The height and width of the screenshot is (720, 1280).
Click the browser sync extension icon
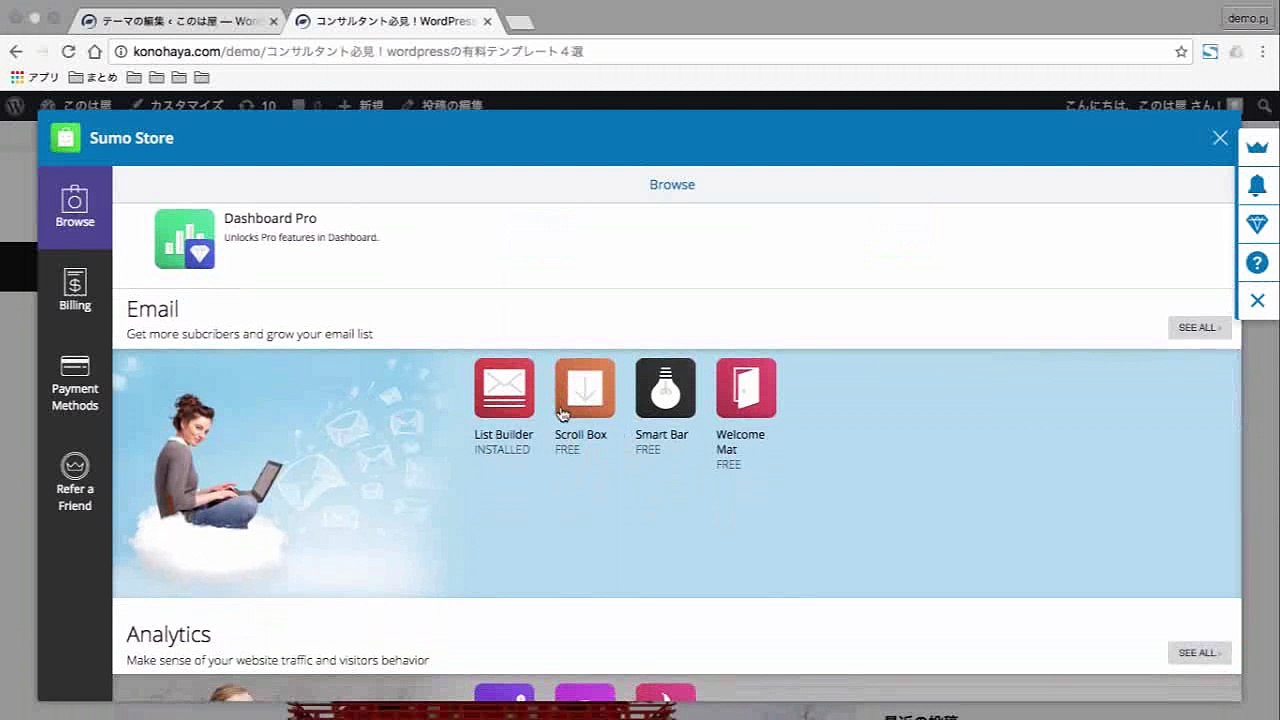pyautogui.click(x=1210, y=52)
